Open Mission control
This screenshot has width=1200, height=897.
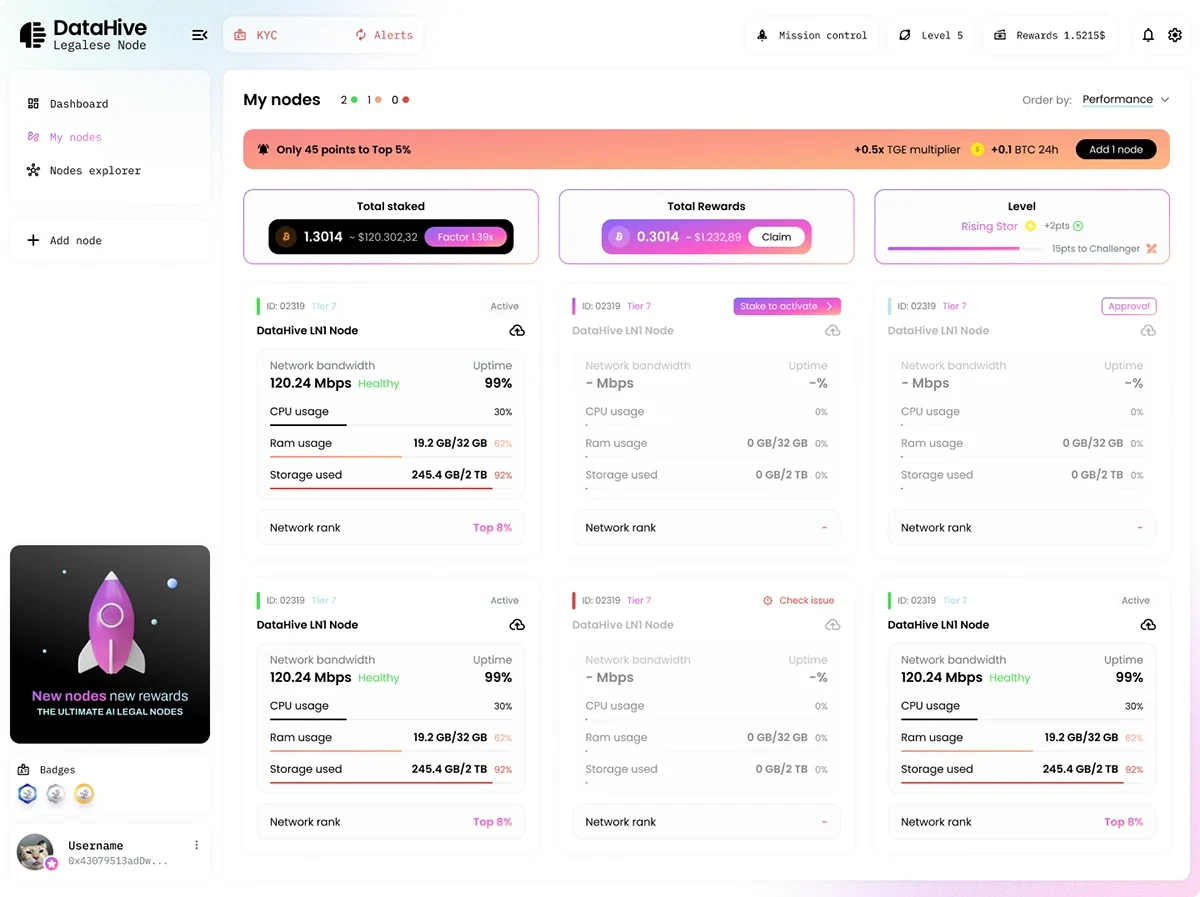[x=812, y=35]
